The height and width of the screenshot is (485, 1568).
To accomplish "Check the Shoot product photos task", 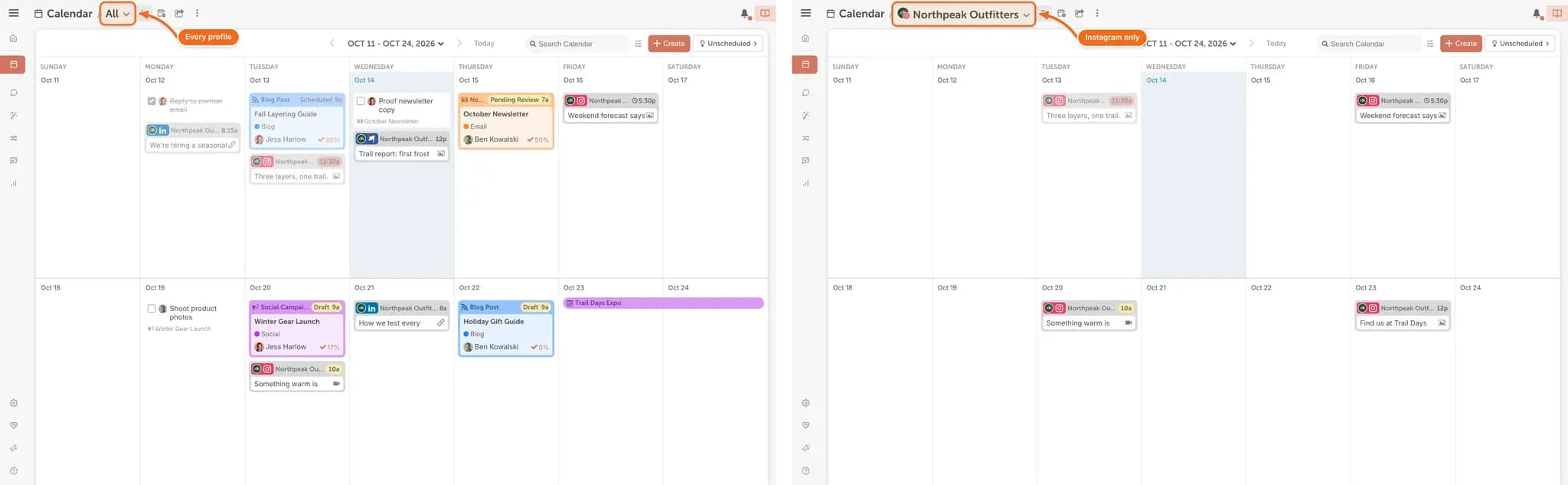I will point(152,309).
